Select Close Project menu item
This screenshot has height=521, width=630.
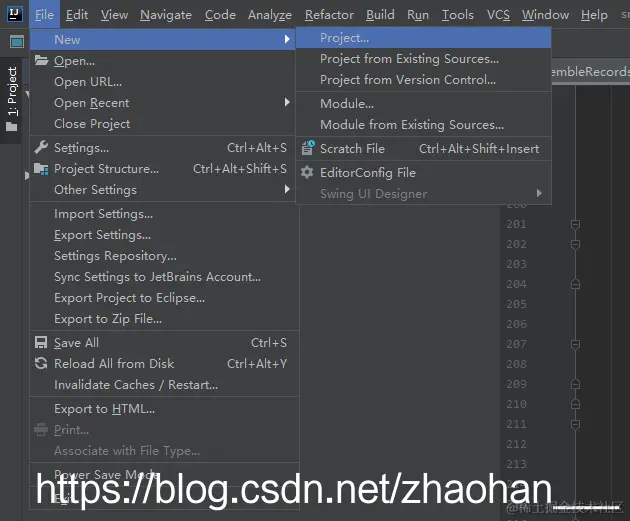pos(163,123)
